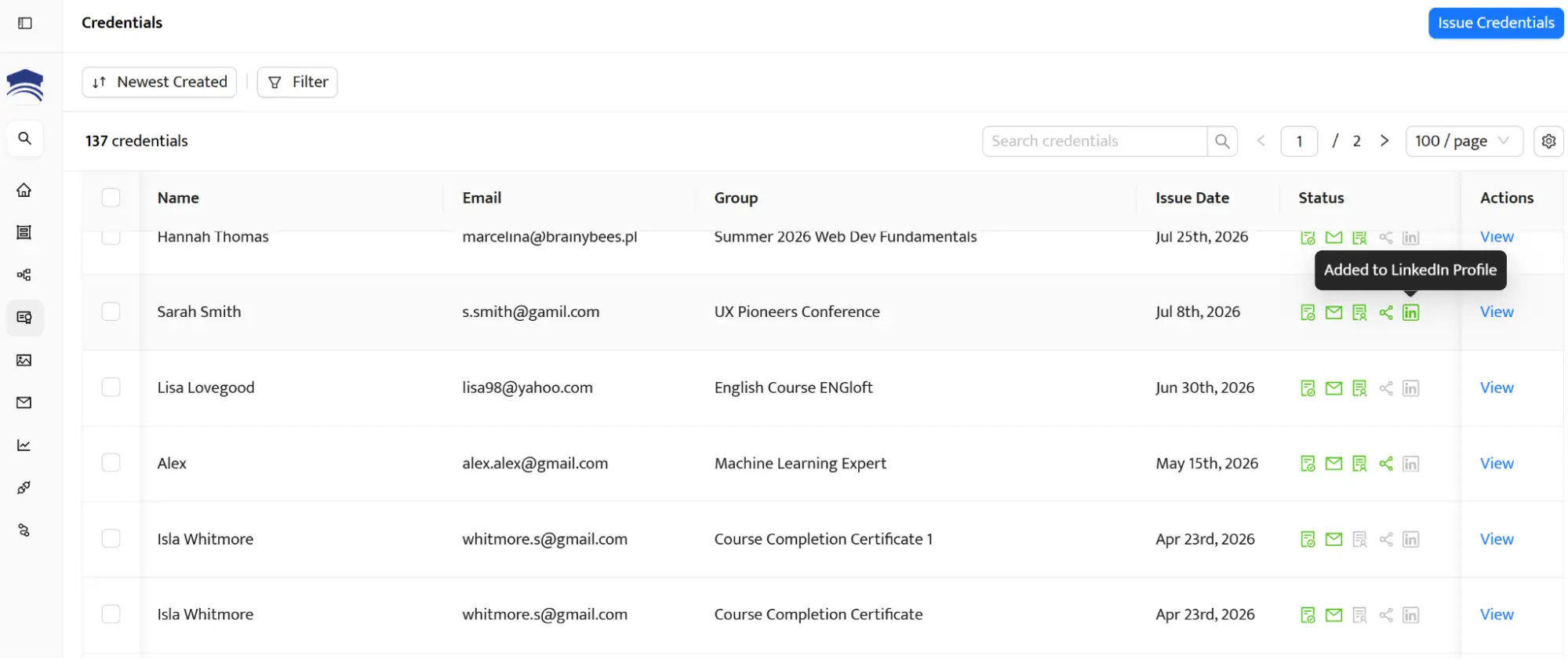Check the Course Completion Certificate 1 row checkbox
Screen dimensions: 1568x659
pos(111,538)
